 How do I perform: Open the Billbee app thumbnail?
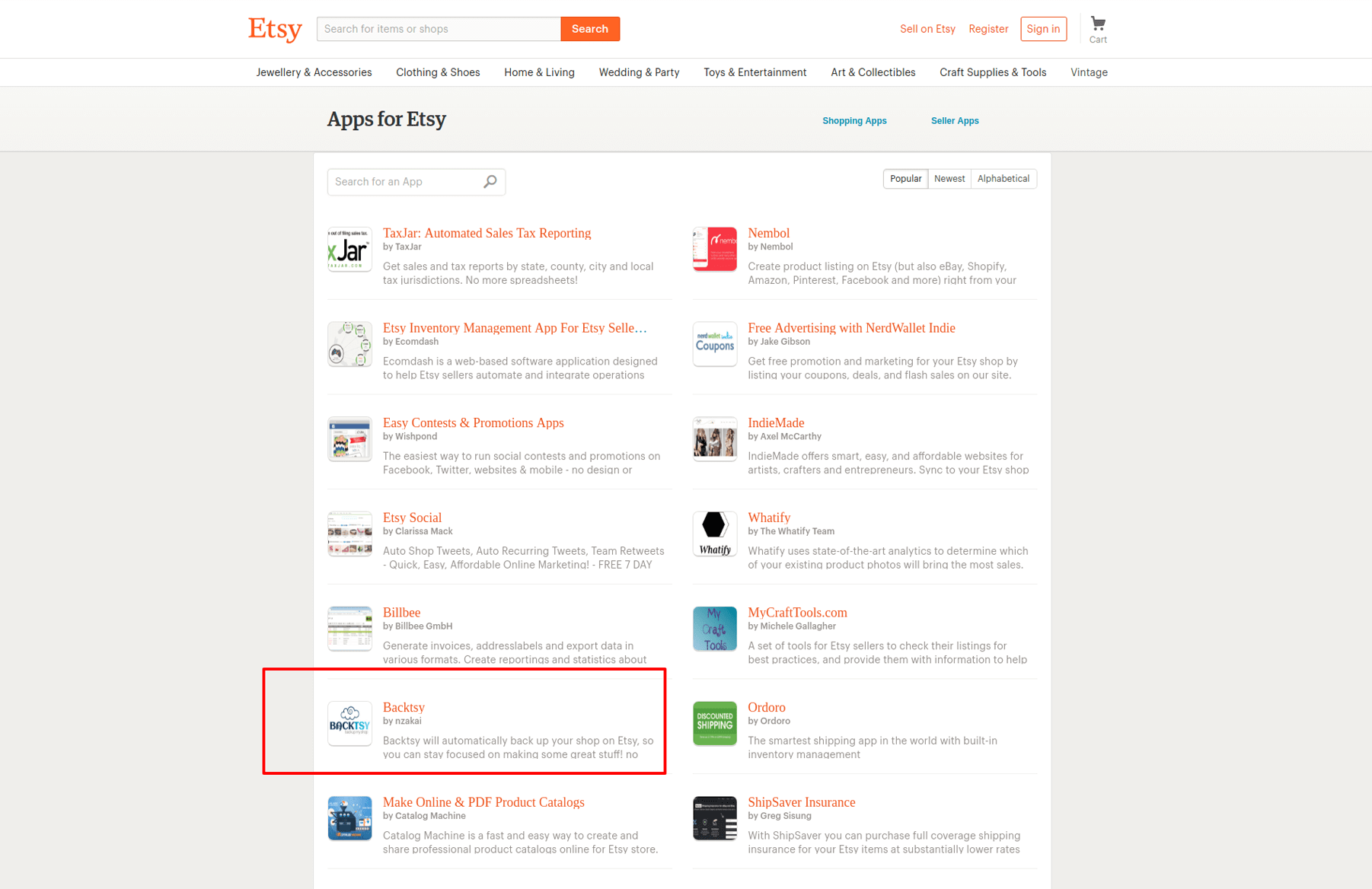(349, 629)
